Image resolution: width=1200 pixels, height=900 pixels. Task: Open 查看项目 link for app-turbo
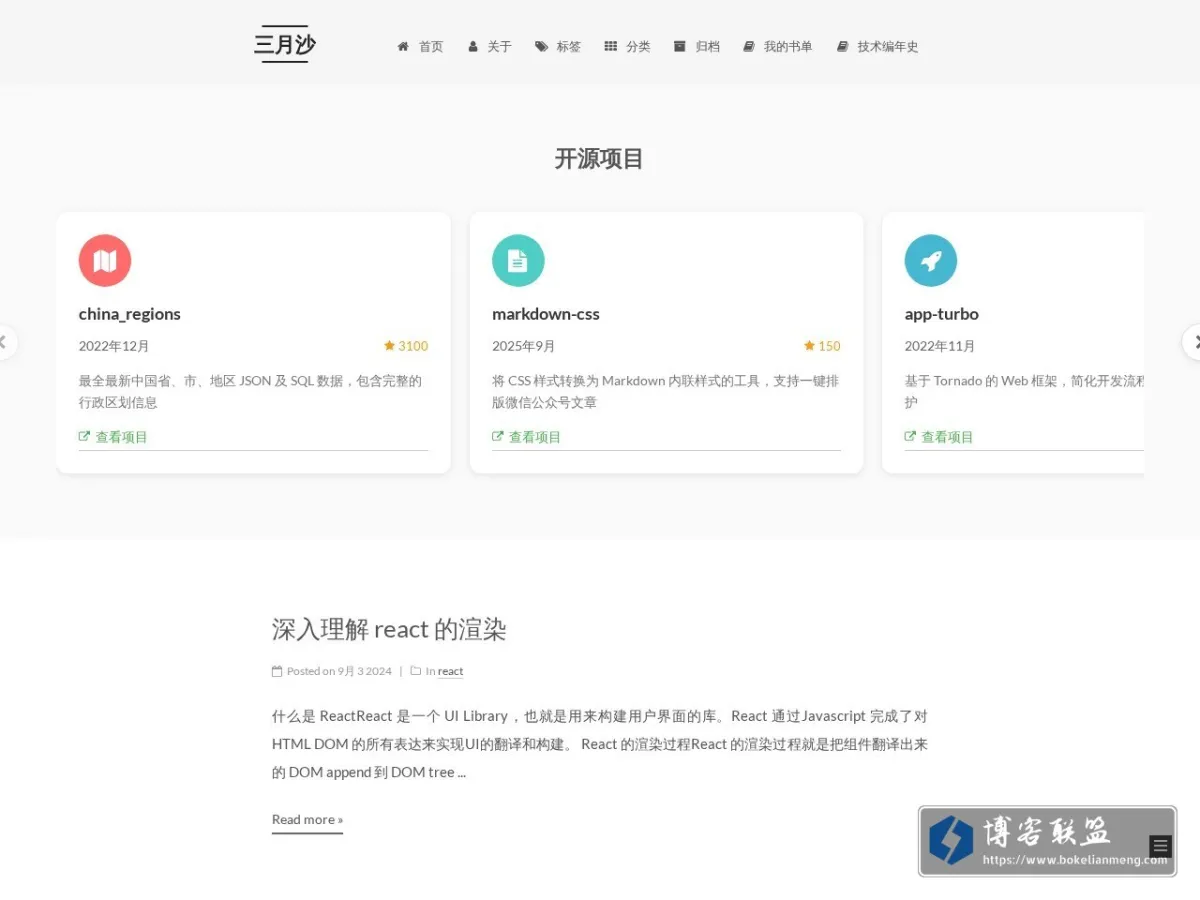tap(947, 437)
